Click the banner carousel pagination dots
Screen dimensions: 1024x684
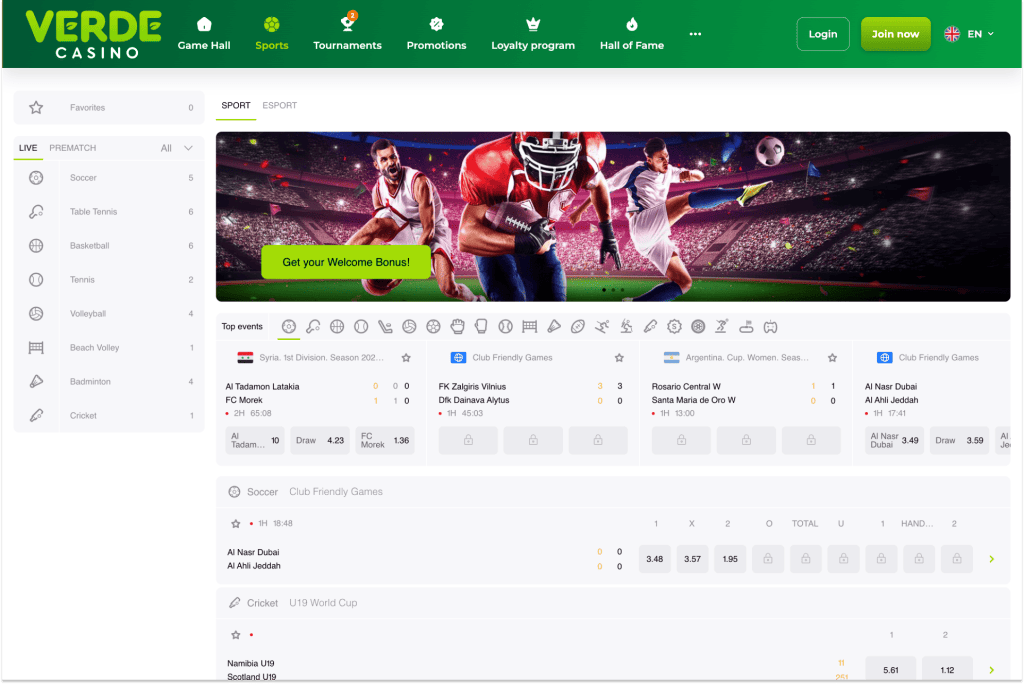(613, 289)
